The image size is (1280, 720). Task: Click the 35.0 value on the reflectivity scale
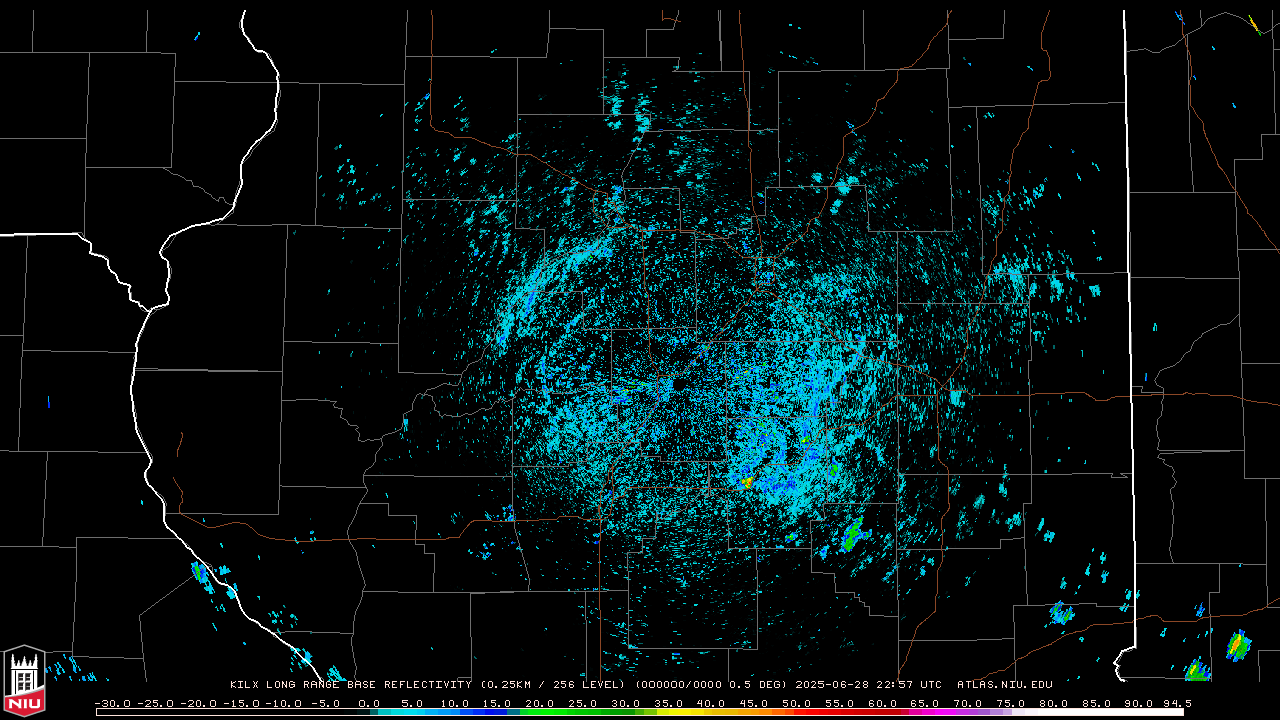[668, 703]
